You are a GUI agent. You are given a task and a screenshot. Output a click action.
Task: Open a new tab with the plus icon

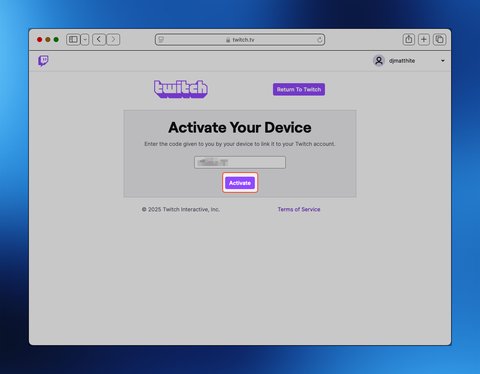[x=424, y=39]
